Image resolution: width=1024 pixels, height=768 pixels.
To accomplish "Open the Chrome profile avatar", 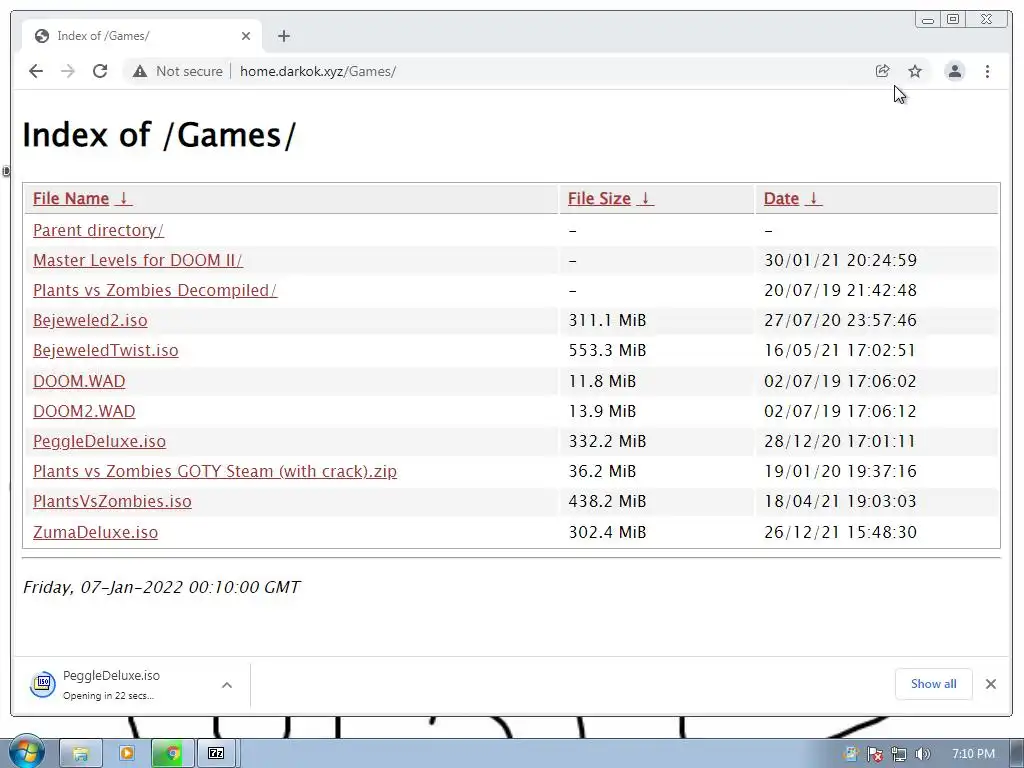I will point(955,71).
